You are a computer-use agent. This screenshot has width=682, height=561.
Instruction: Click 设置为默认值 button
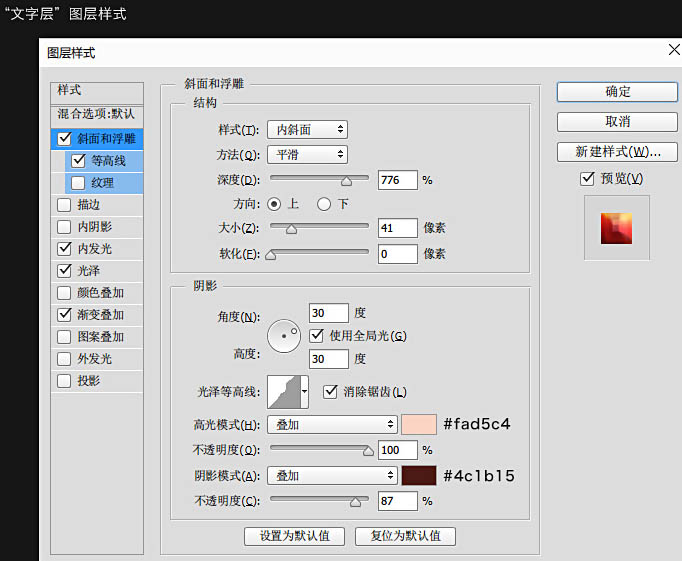coord(294,536)
